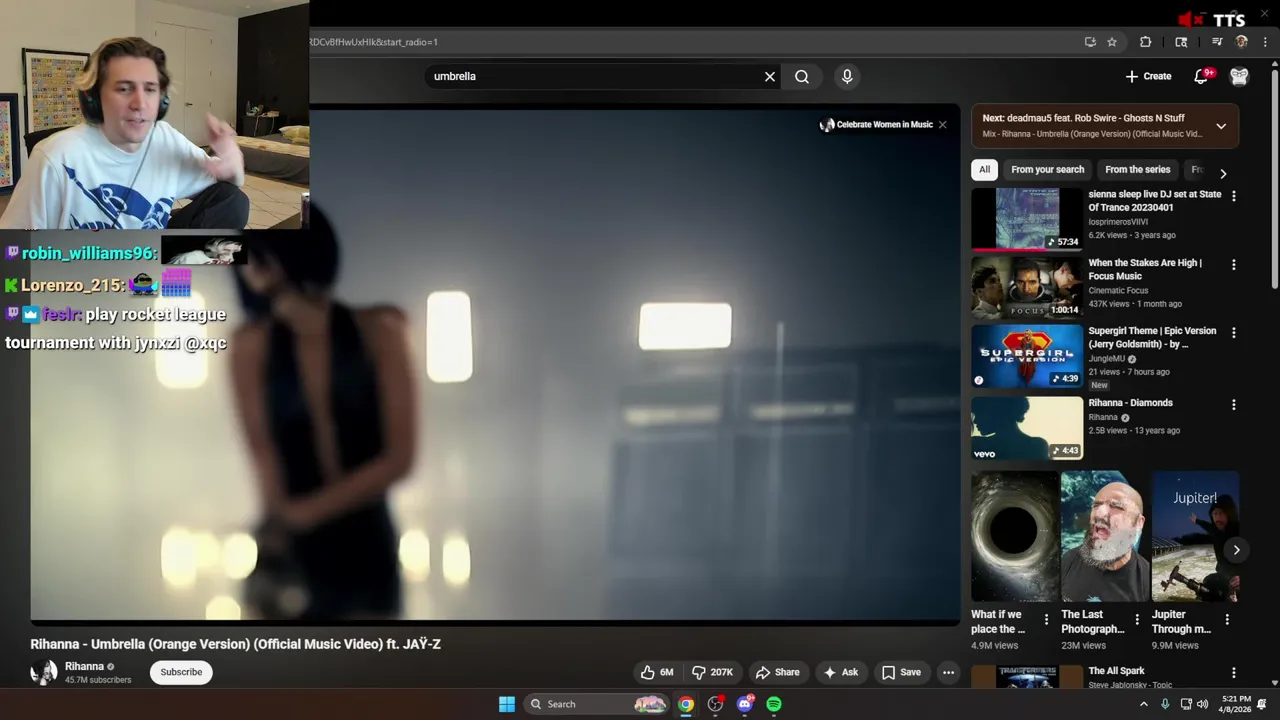
Task: Show more filter chips arrow
Action: coord(1222,173)
